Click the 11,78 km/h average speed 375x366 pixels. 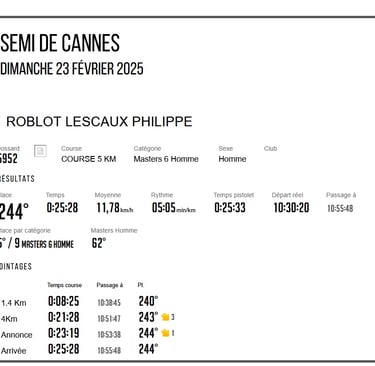coord(115,208)
